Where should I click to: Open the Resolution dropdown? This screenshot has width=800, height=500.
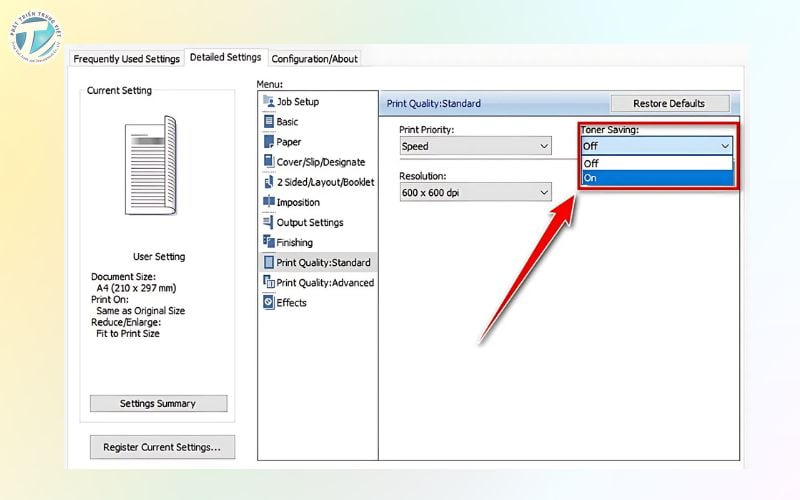[x=475, y=192]
